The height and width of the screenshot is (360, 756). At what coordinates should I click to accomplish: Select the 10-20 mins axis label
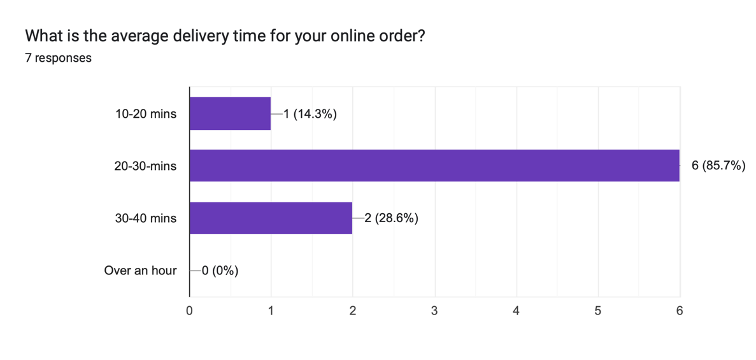(146, 114)
